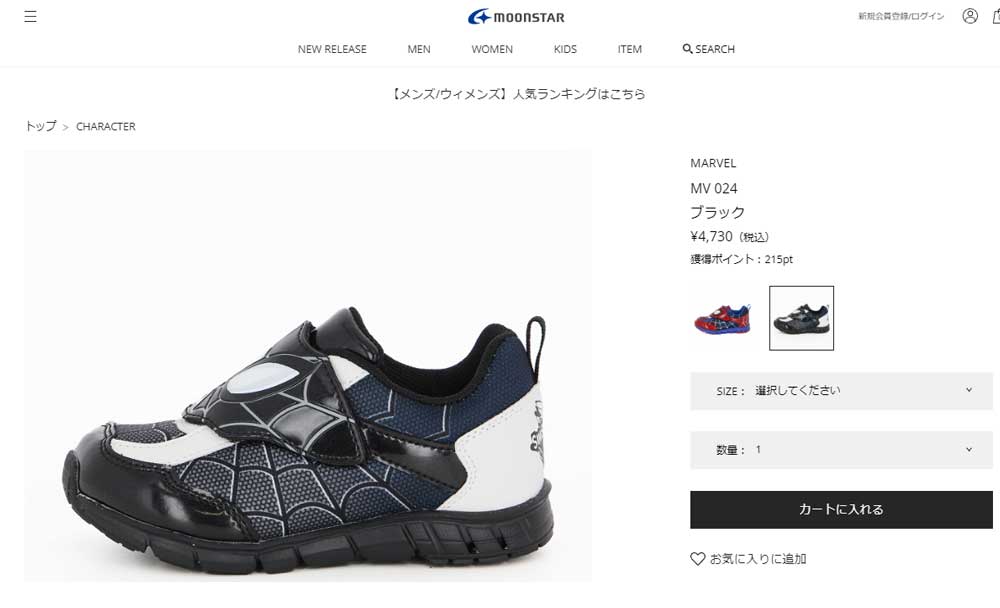1000x608 pixels.
Task: Open the user account icon
Action: coord(969,16)
